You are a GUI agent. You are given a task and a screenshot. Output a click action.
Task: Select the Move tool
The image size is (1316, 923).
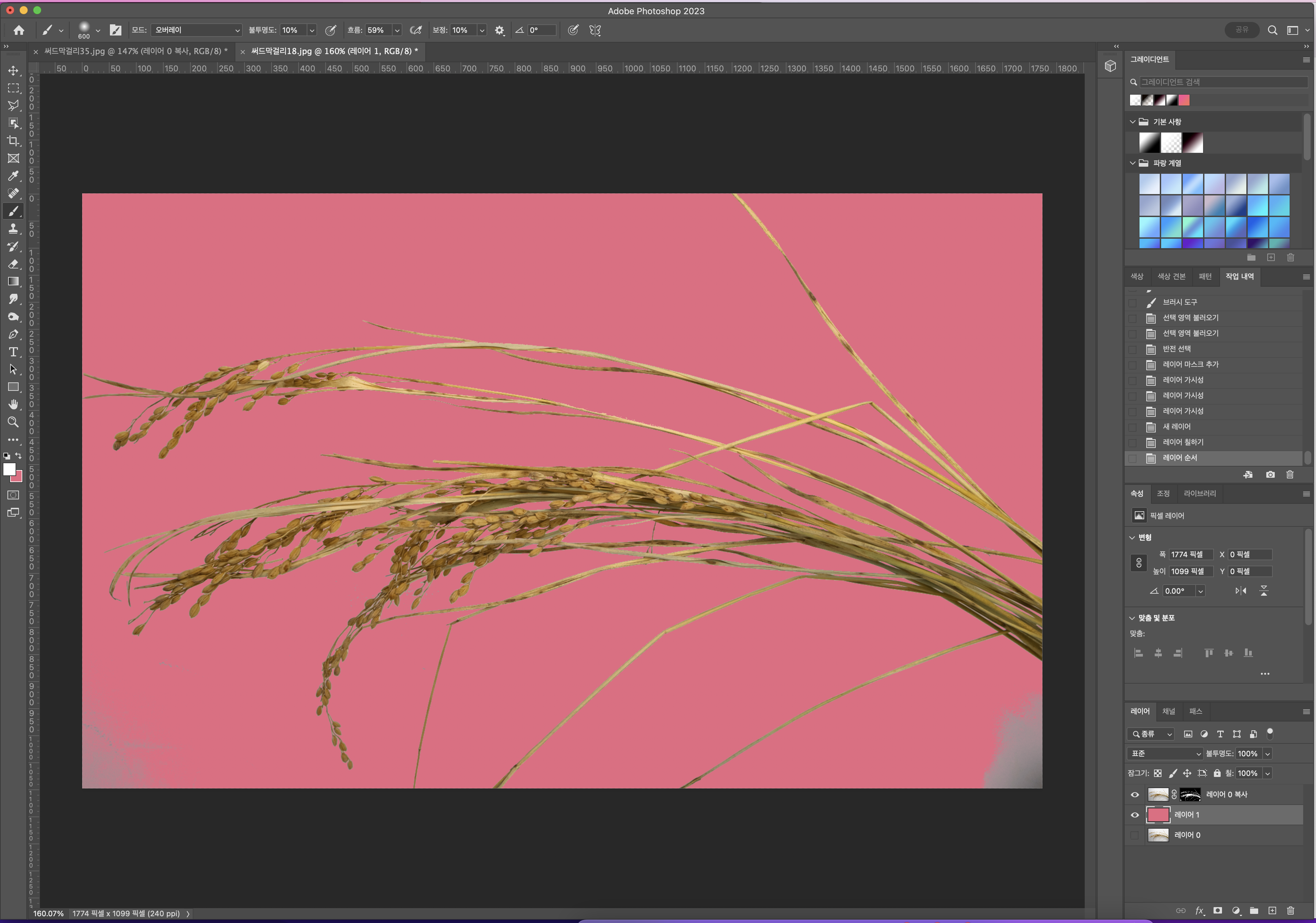point(13,70)
